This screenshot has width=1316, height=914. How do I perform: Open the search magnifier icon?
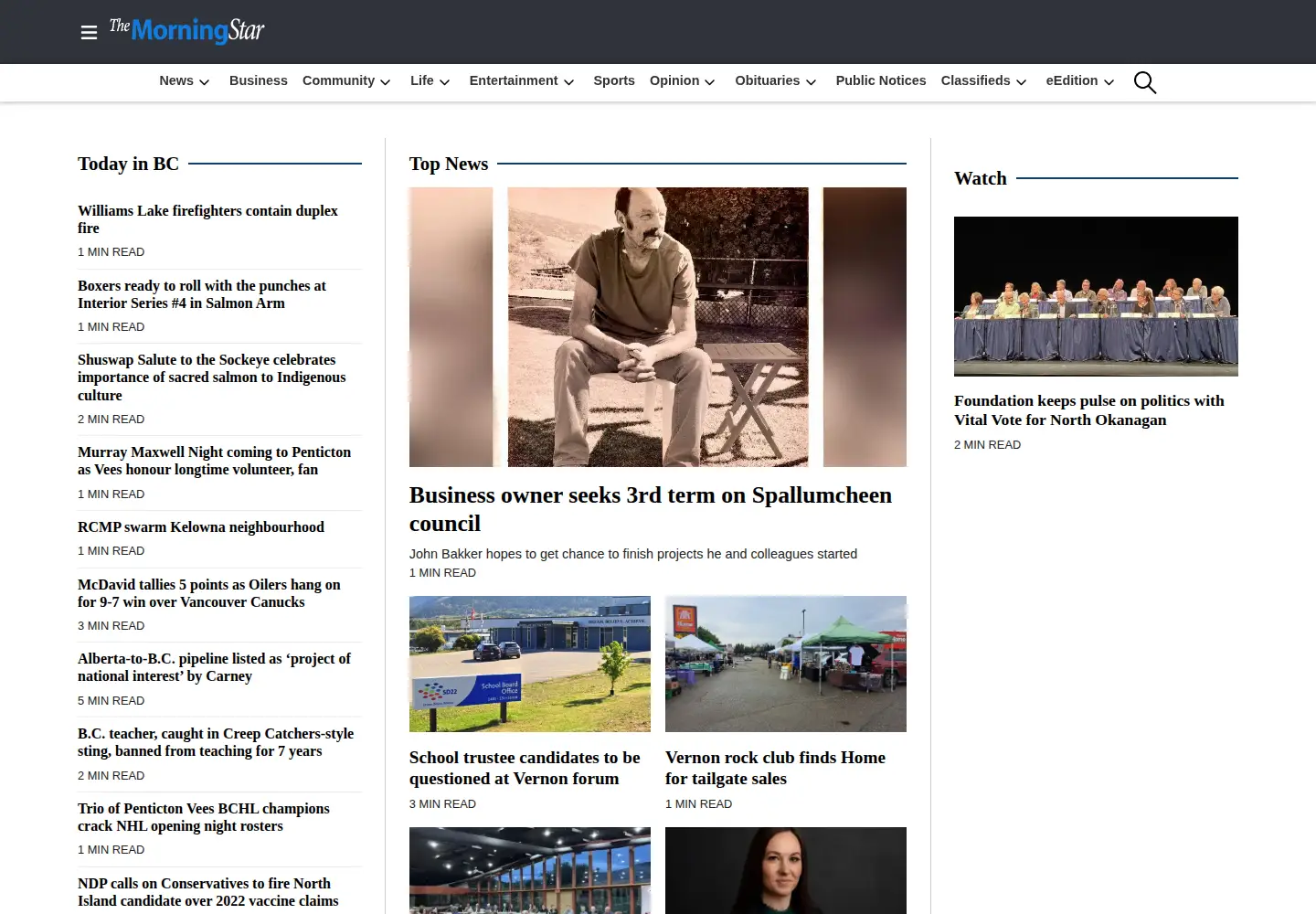1145,82
